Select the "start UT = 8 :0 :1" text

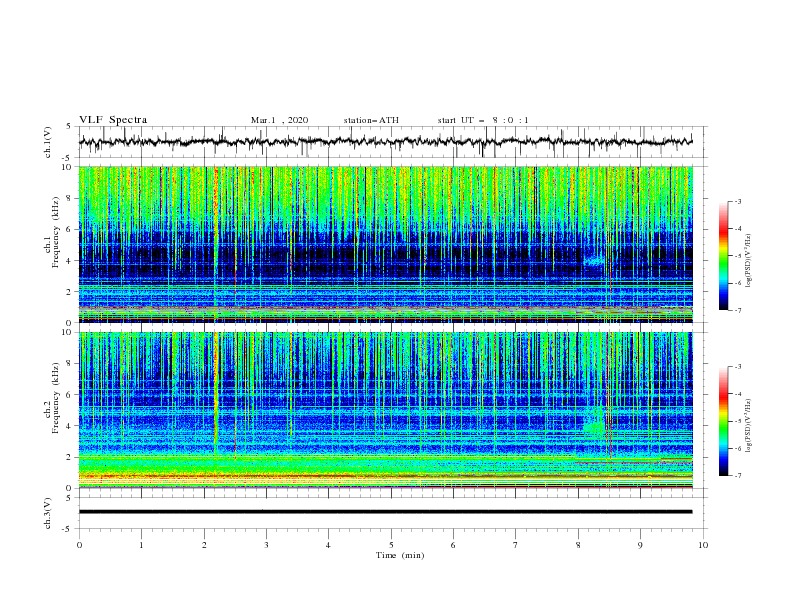(483, 120)
